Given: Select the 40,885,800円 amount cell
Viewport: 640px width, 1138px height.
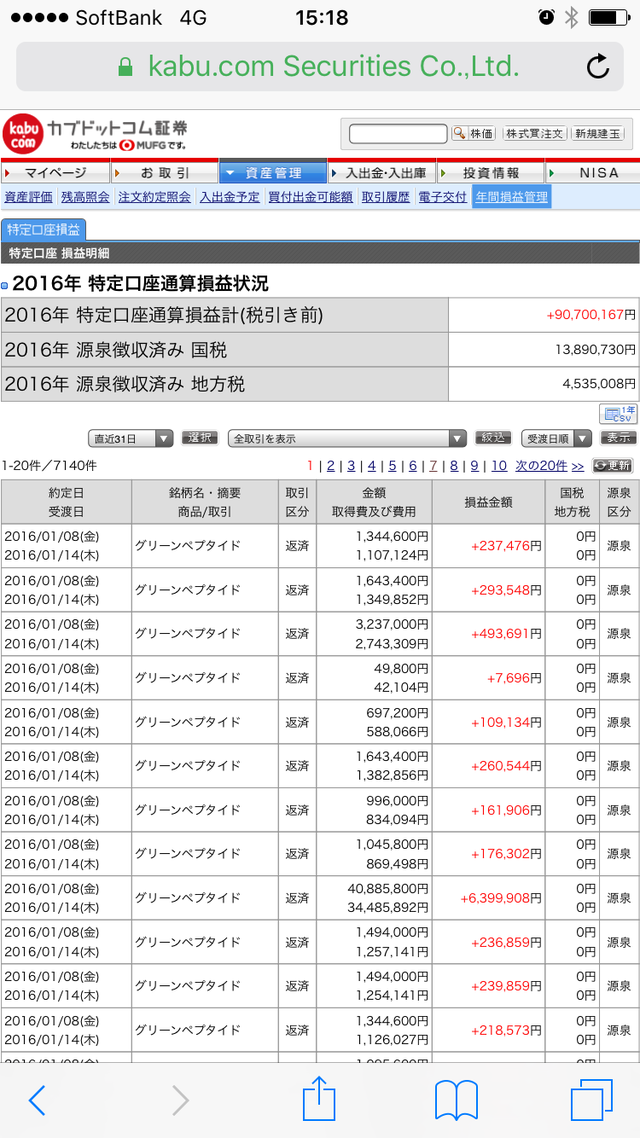Looking at the screenshot, I should pyautogui.click(x=385, y=888).
